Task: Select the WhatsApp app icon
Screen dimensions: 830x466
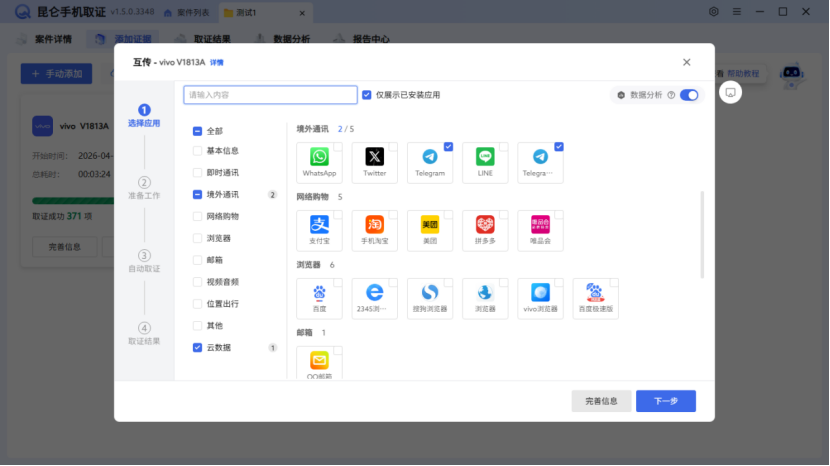Action: pyautogui.click(x=319, y=157)
